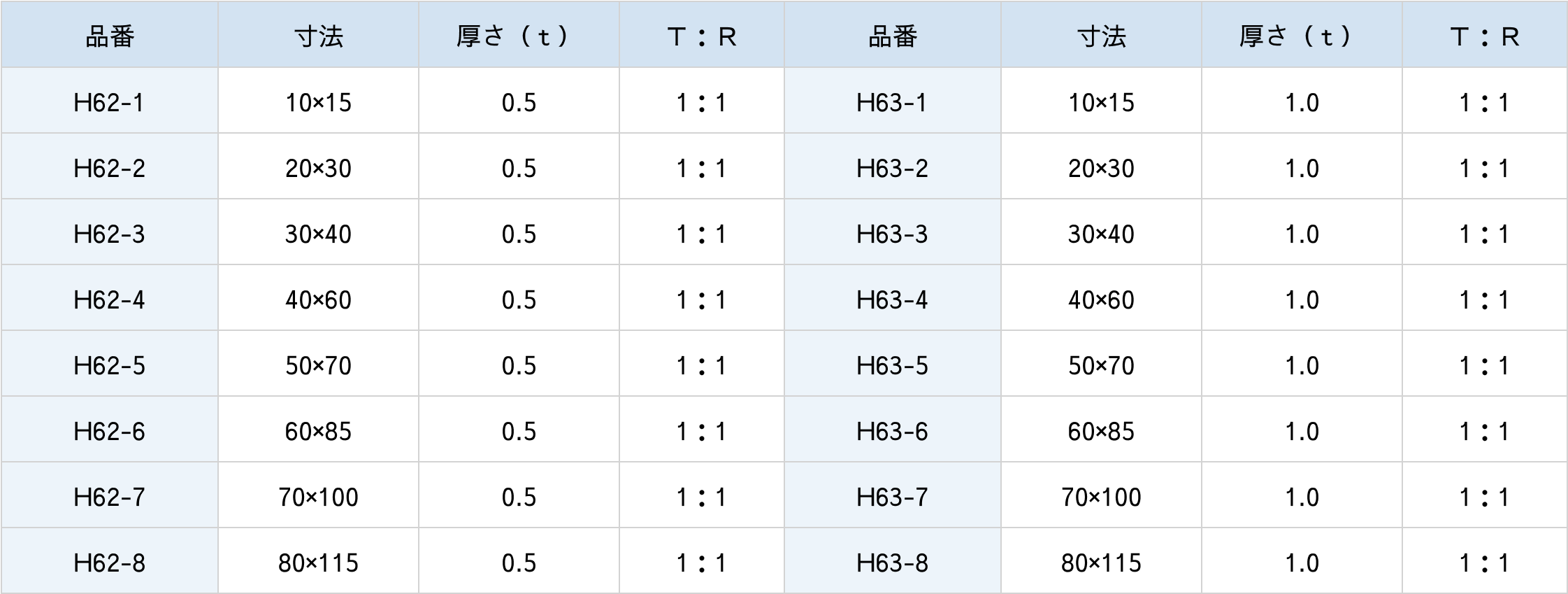Select the H62-4 part number cell

click(x=109, y=300)
